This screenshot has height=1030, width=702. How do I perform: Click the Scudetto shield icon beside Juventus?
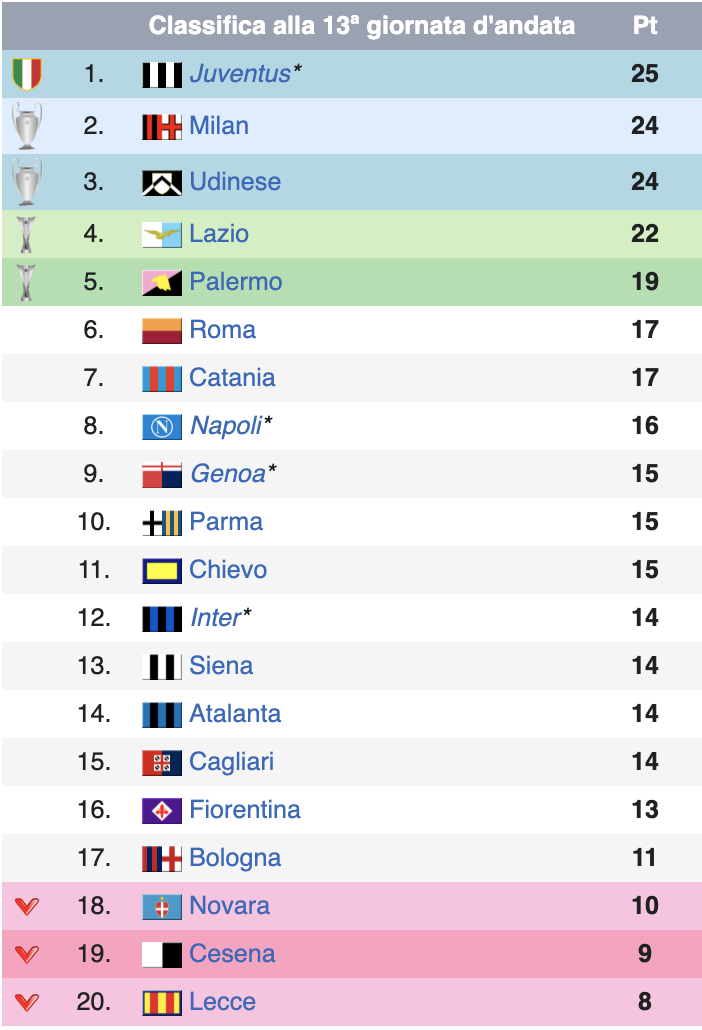pyautogui.click(x=27, y=74)
